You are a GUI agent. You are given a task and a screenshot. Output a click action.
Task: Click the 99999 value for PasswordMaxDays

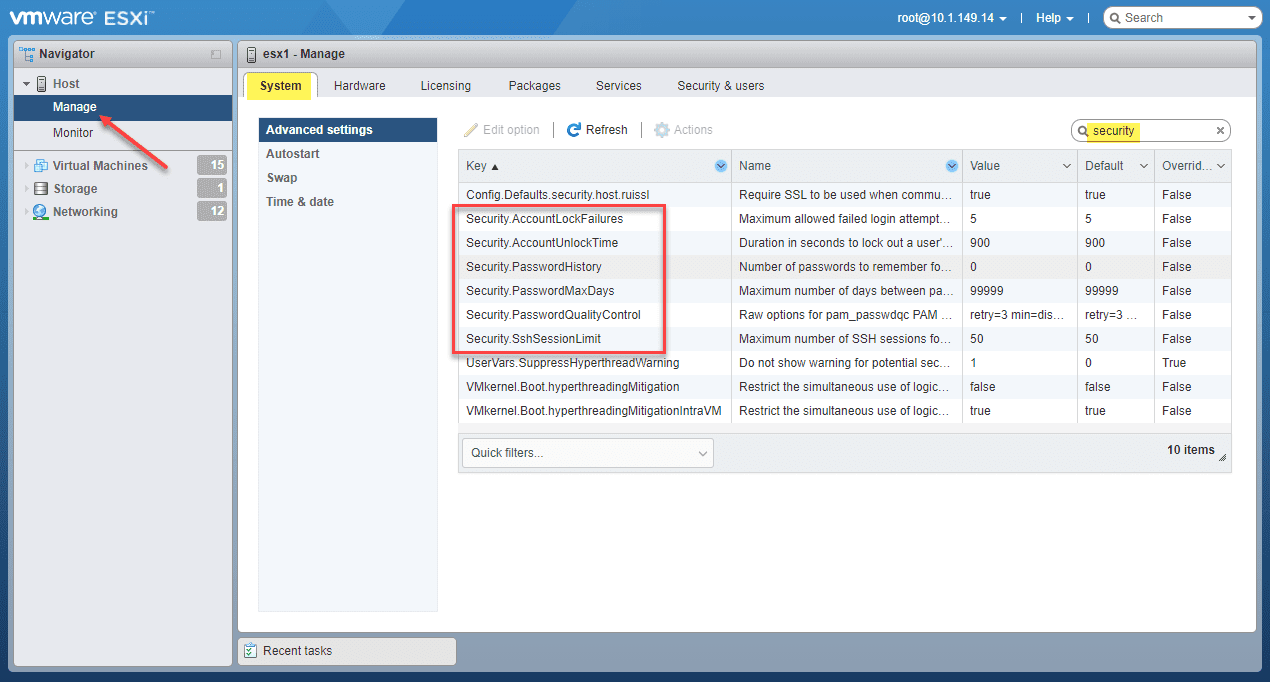[x=987, y=291]
